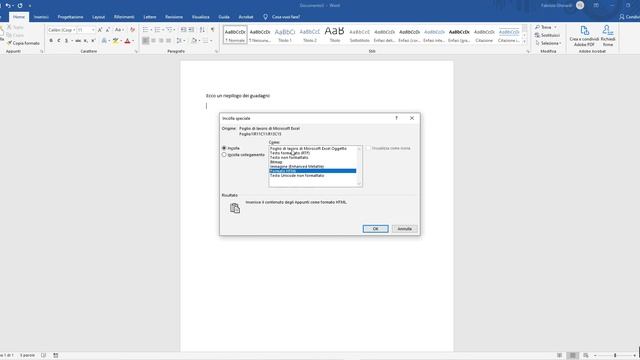Click the Cosa vuoi fare search box
The width and height of the screenshot is (640, 360).
[x=286, y=17]
